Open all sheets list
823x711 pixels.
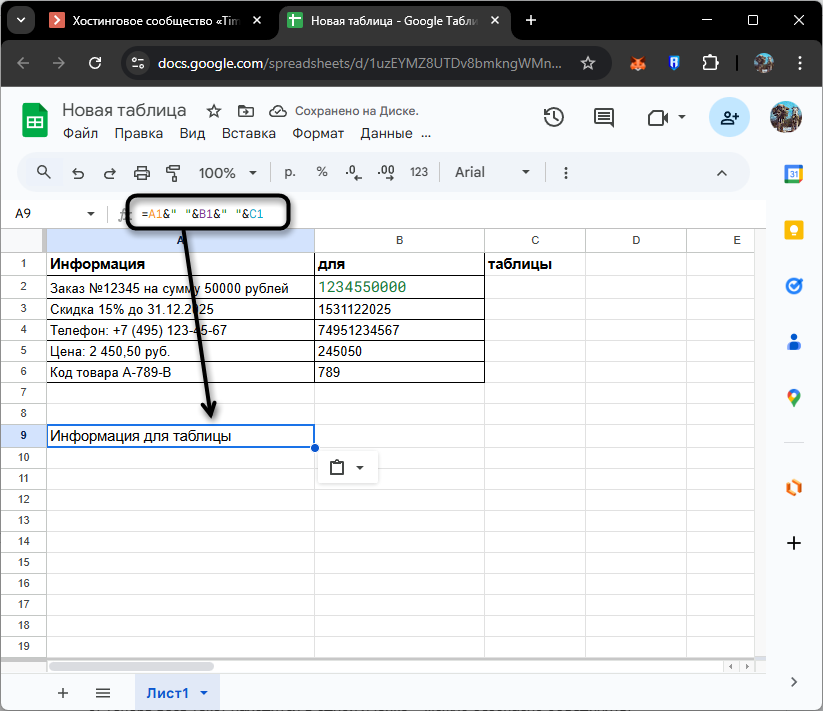tap(103, 693)
